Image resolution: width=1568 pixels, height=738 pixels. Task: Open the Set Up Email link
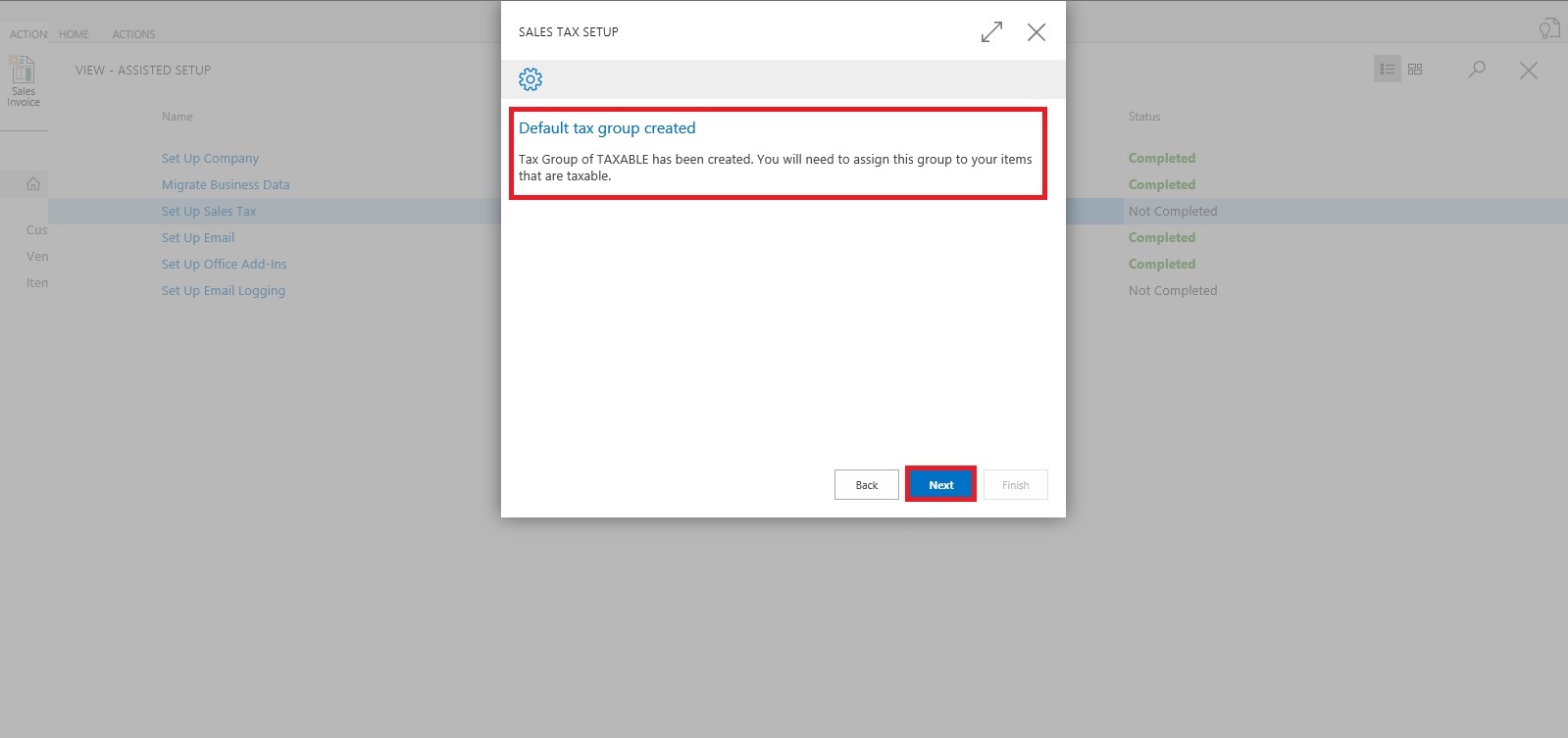tap(198, 238)
